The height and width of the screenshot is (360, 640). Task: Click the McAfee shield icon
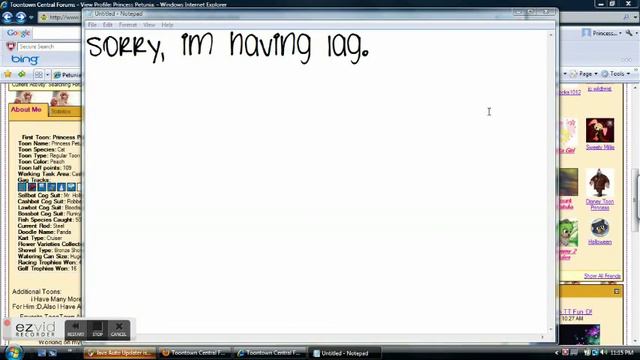(x=11, y=47)
